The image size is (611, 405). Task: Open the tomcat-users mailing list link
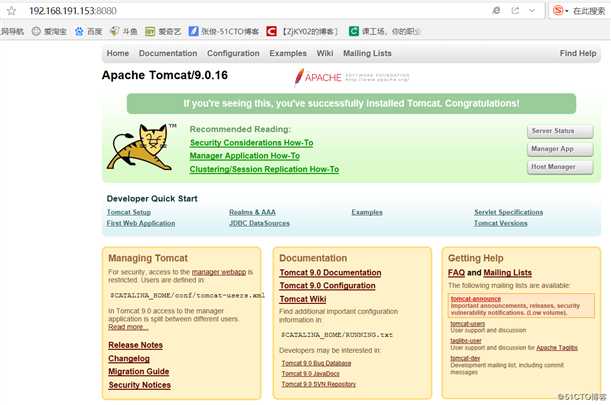pyautogui.click(x=468, y=324)
